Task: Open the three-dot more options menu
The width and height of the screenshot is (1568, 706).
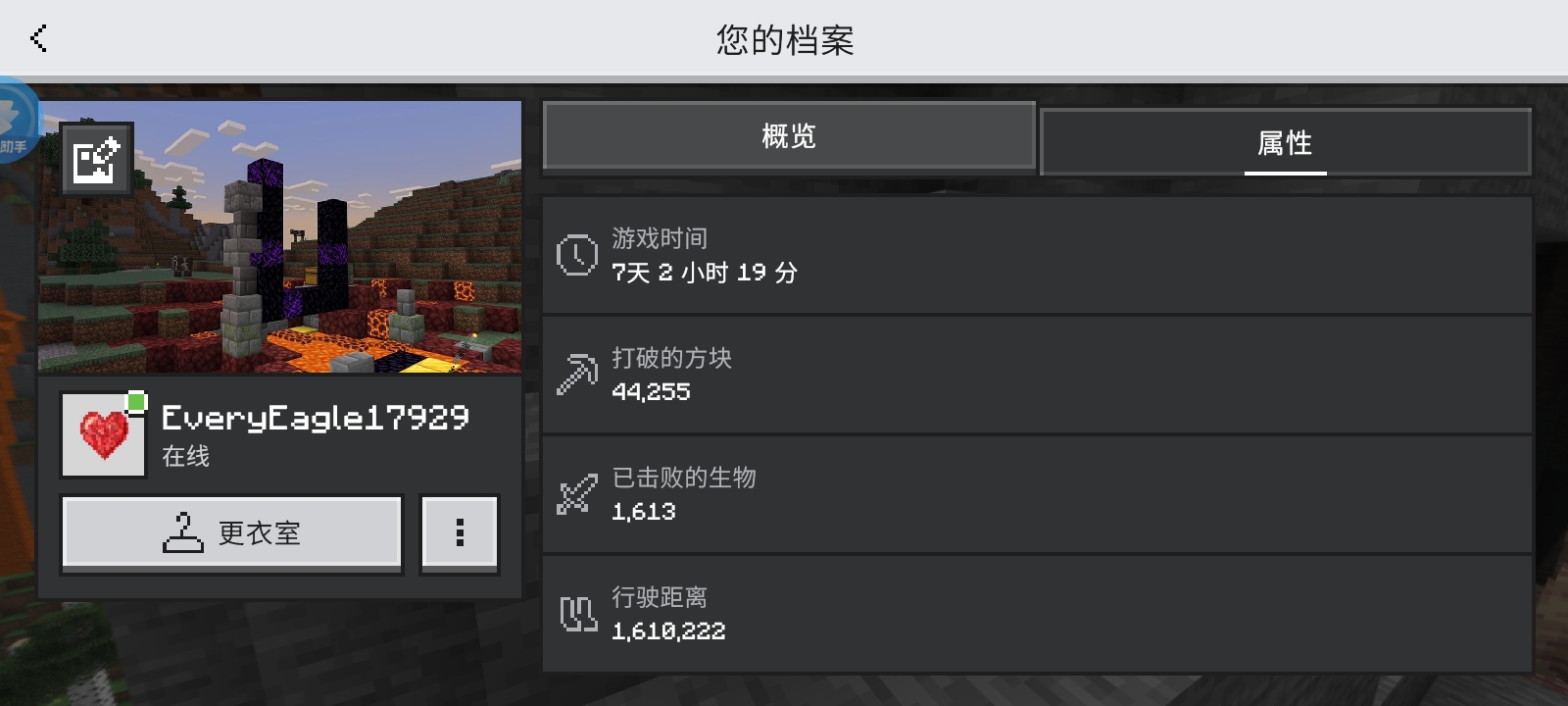Action: (460, 532)
